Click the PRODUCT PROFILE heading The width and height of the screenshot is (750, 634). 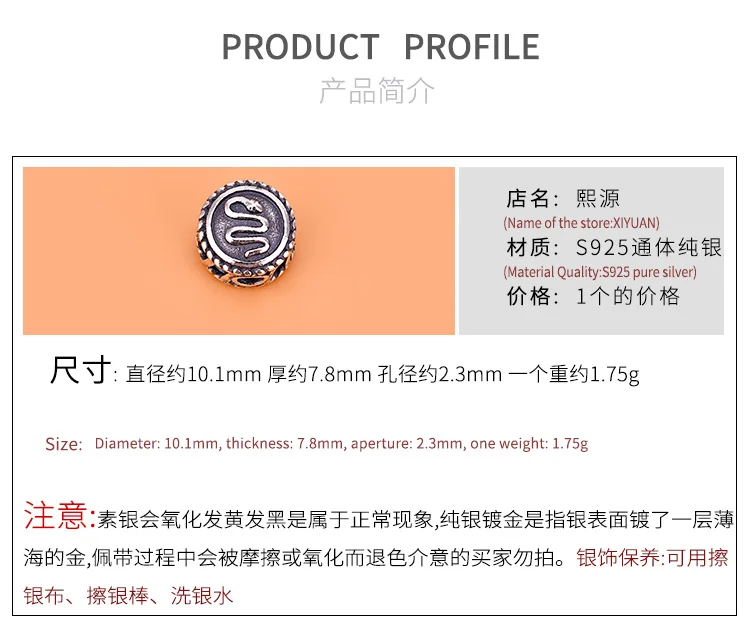click(x=380, y=47)
